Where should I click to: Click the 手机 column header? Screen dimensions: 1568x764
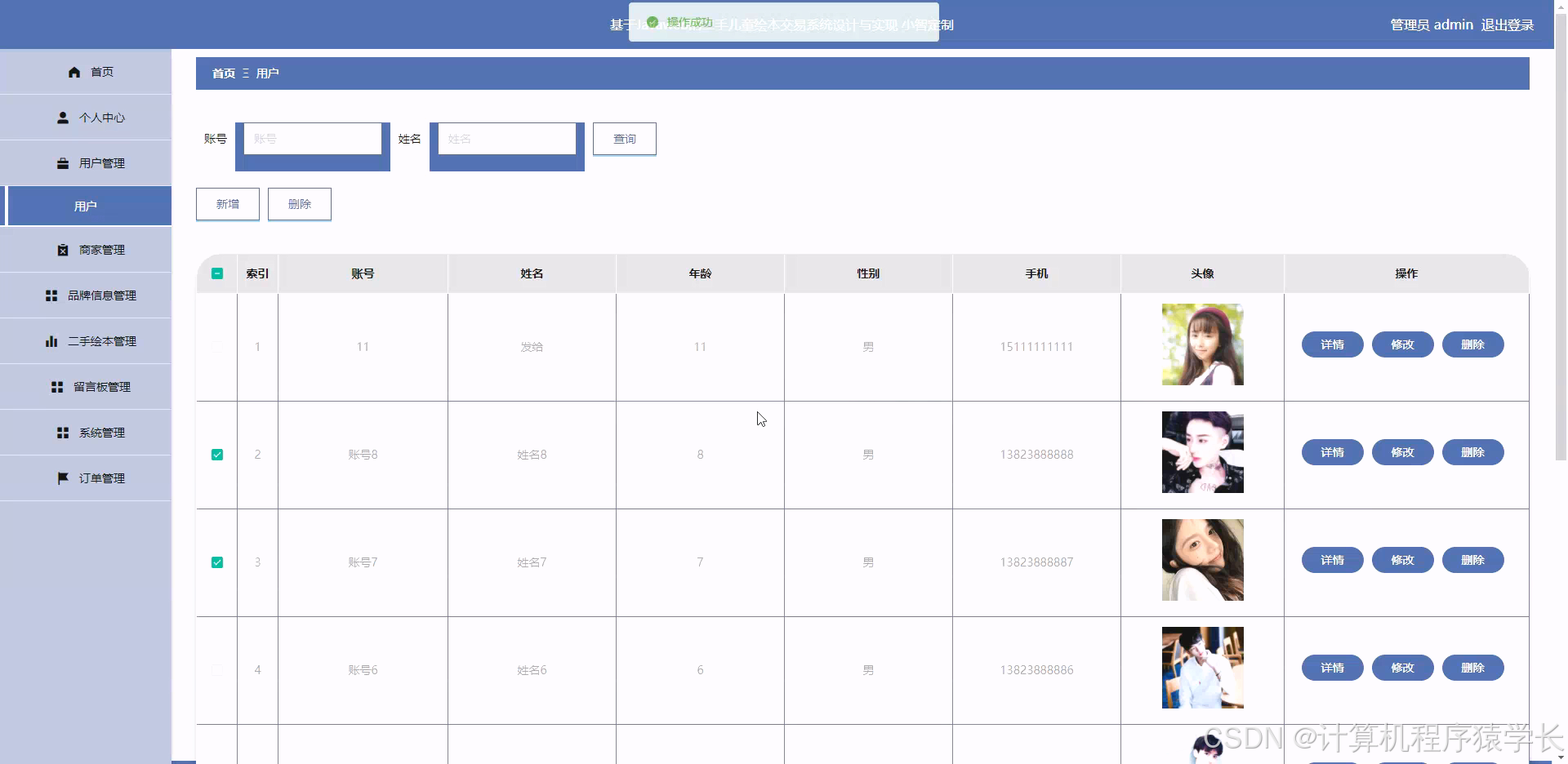1037,273
